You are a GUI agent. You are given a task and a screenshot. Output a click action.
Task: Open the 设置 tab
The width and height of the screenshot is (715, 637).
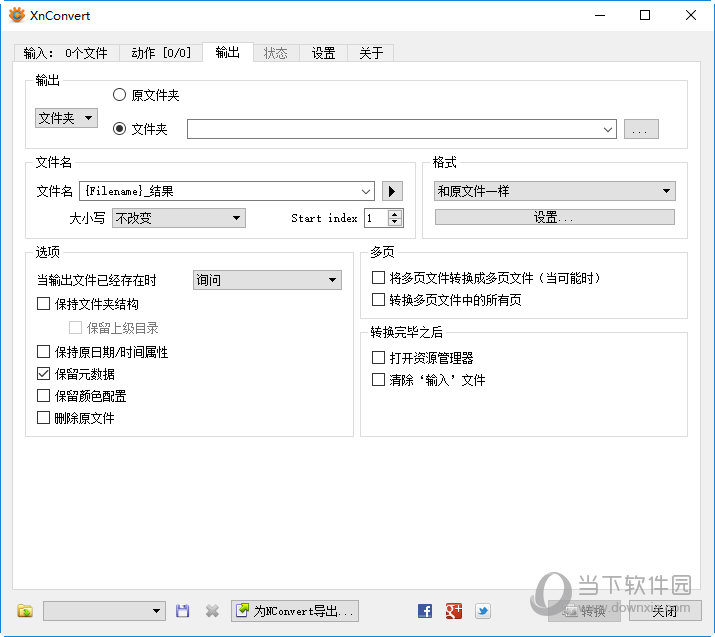click(323, 53)
